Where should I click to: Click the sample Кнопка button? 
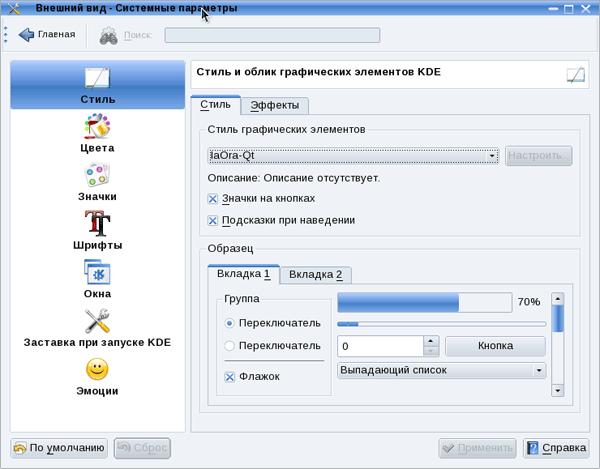[496, 346]
